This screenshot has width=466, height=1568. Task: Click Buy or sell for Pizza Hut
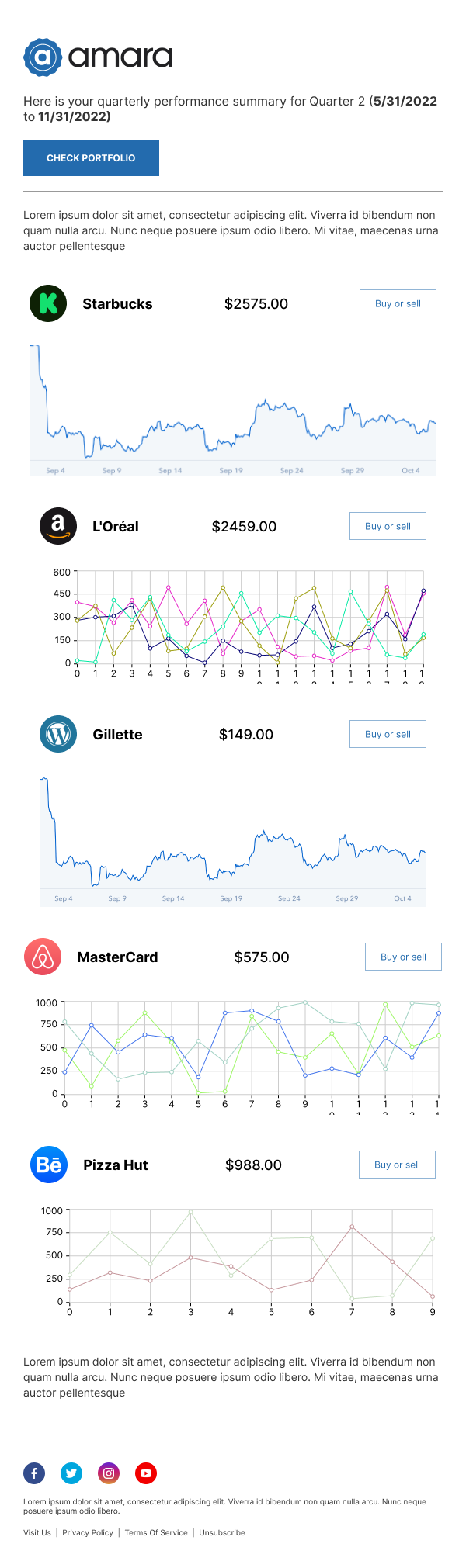click(x=397, y=1165)
